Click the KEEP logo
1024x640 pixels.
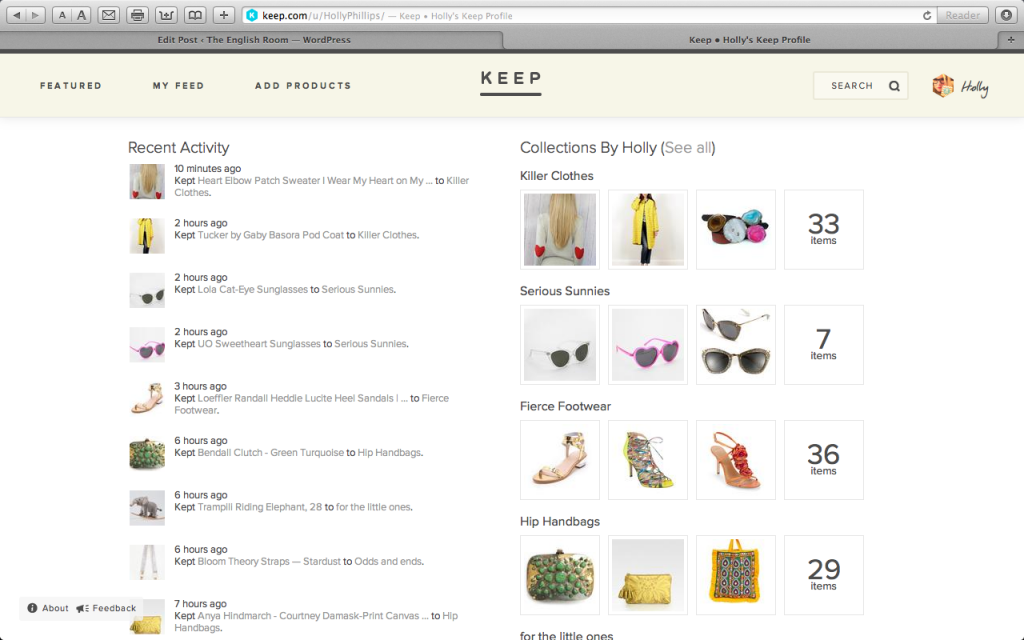(511, 82)
